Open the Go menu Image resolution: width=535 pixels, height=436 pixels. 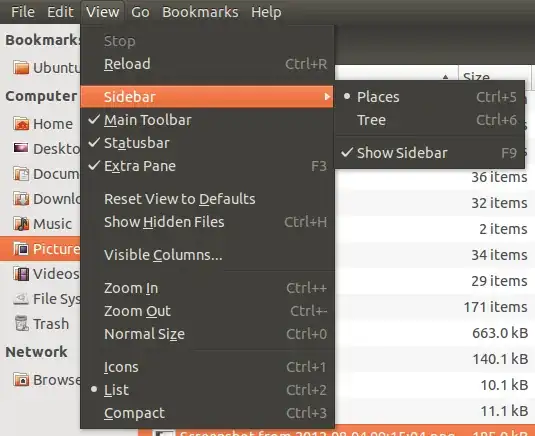pos(140,12)
